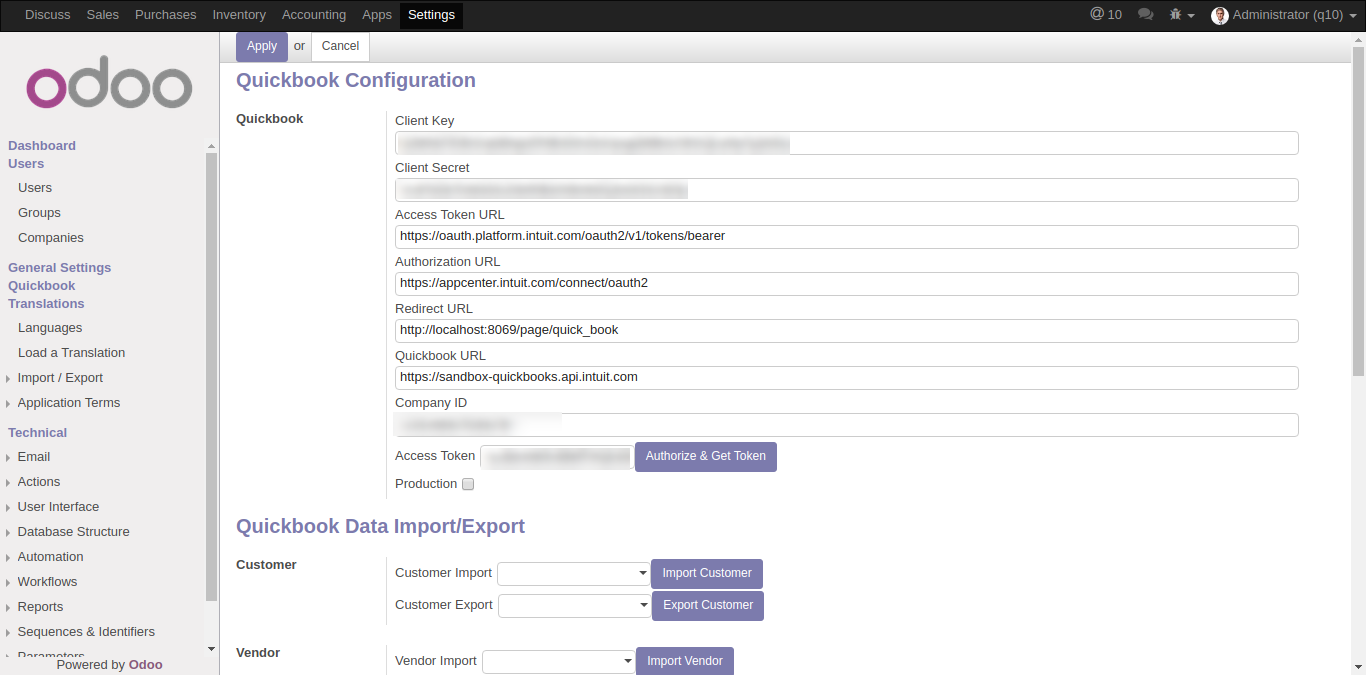Open the developer bug icon menu

pyautogui.click(x=1182, y=15)
